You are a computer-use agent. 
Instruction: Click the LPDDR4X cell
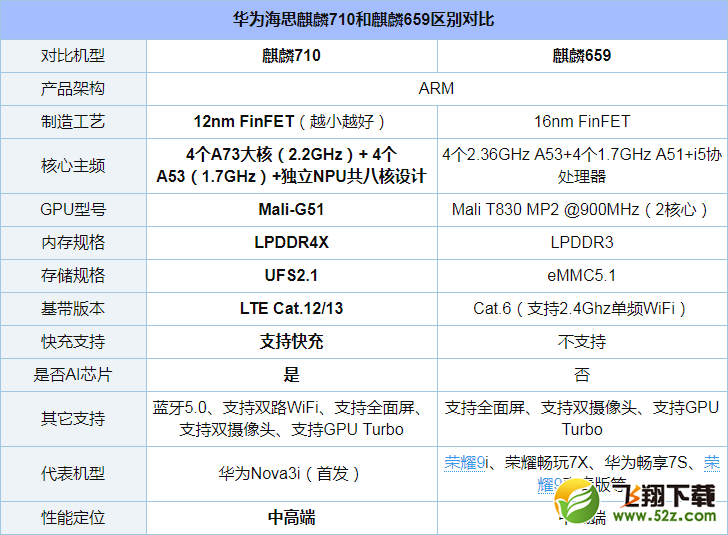pos(292,242)
